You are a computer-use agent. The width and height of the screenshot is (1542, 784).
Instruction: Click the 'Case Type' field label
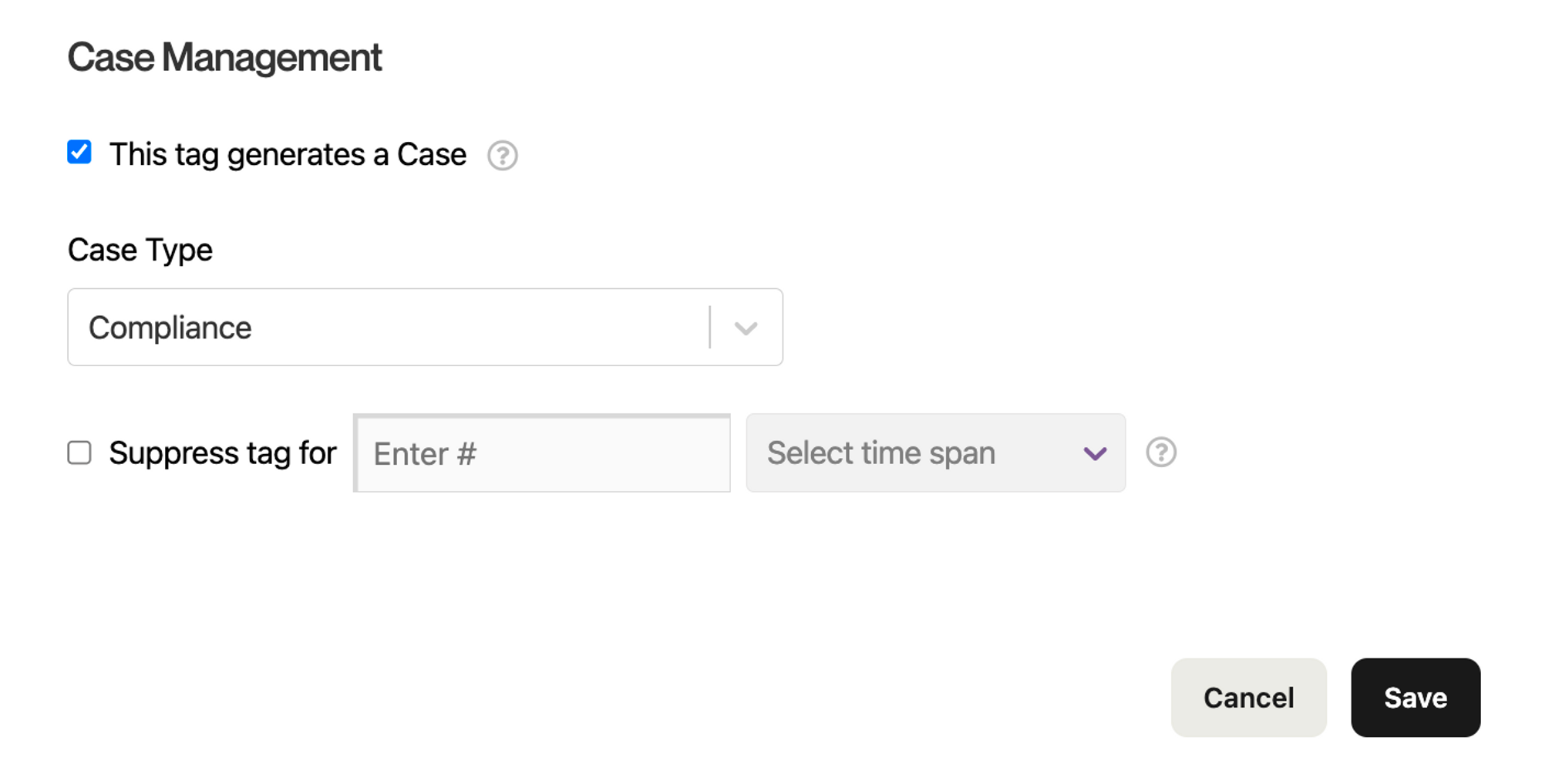coord(140,251)
